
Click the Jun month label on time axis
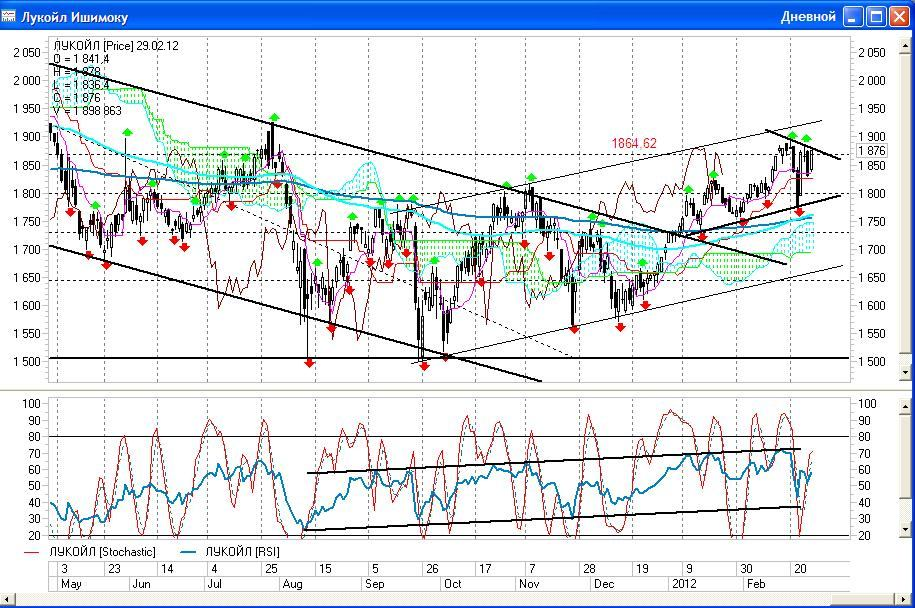pos(142,583)
